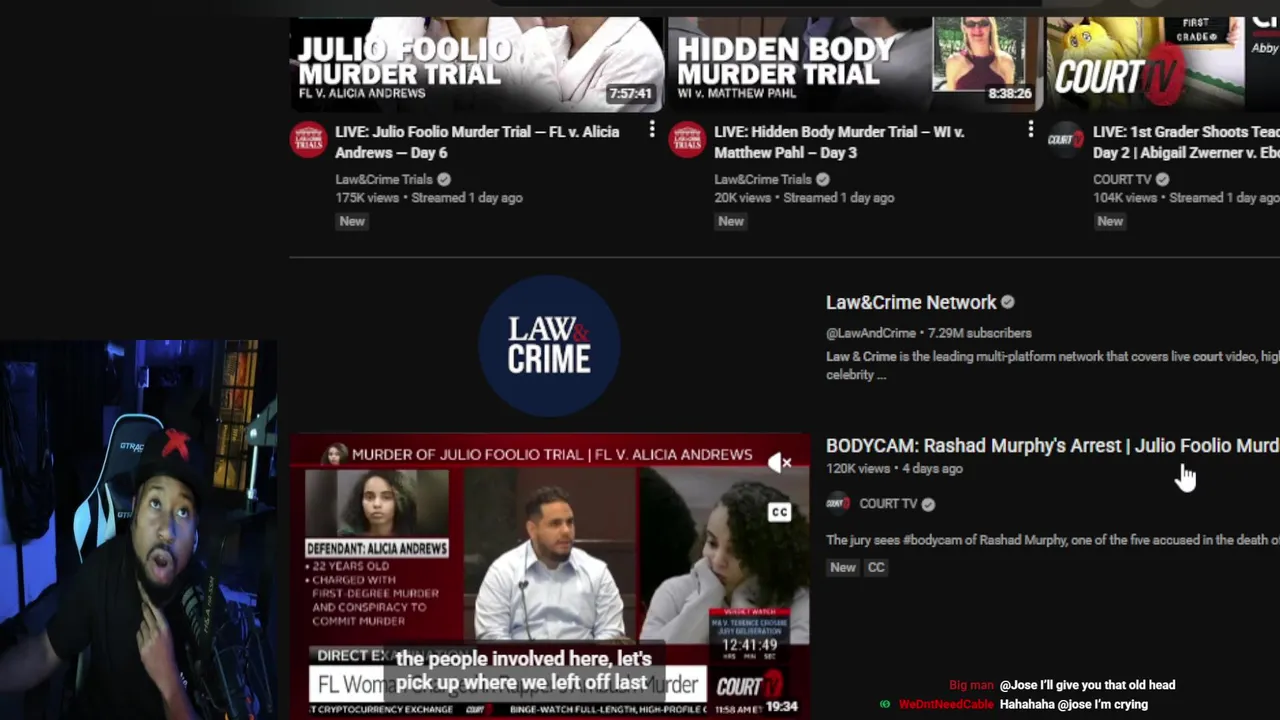
Task: Click the 'Big man' chat message
Action: tap(1062, 685)
